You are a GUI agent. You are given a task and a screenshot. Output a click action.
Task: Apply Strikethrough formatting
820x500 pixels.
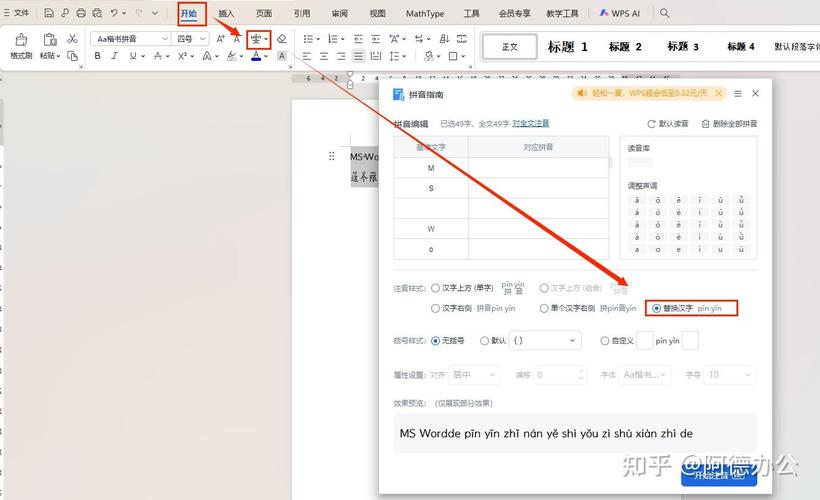[158, 55]
